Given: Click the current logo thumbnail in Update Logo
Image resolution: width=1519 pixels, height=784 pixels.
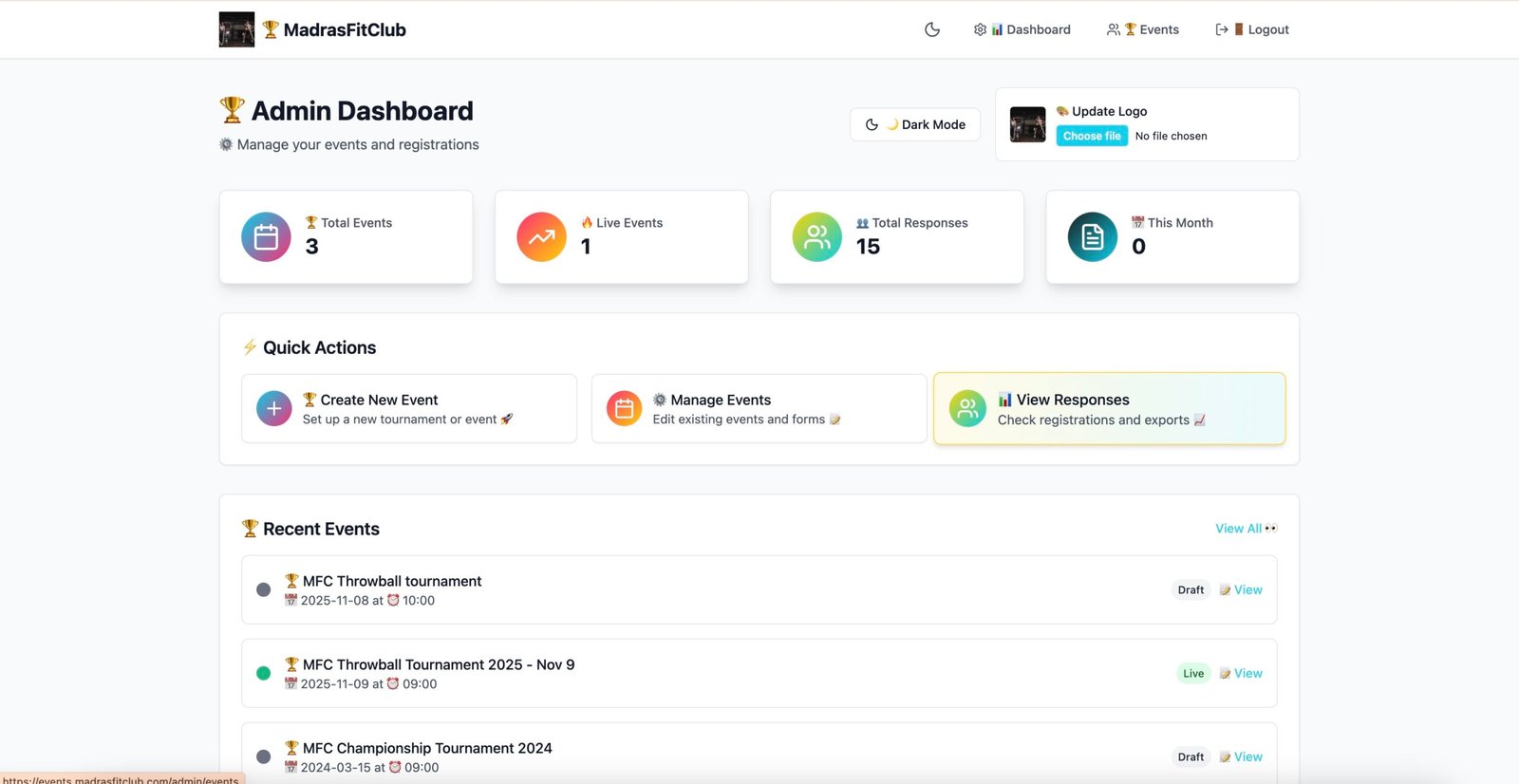Looking at the screenshot, I should click(x=1027, y=124).
